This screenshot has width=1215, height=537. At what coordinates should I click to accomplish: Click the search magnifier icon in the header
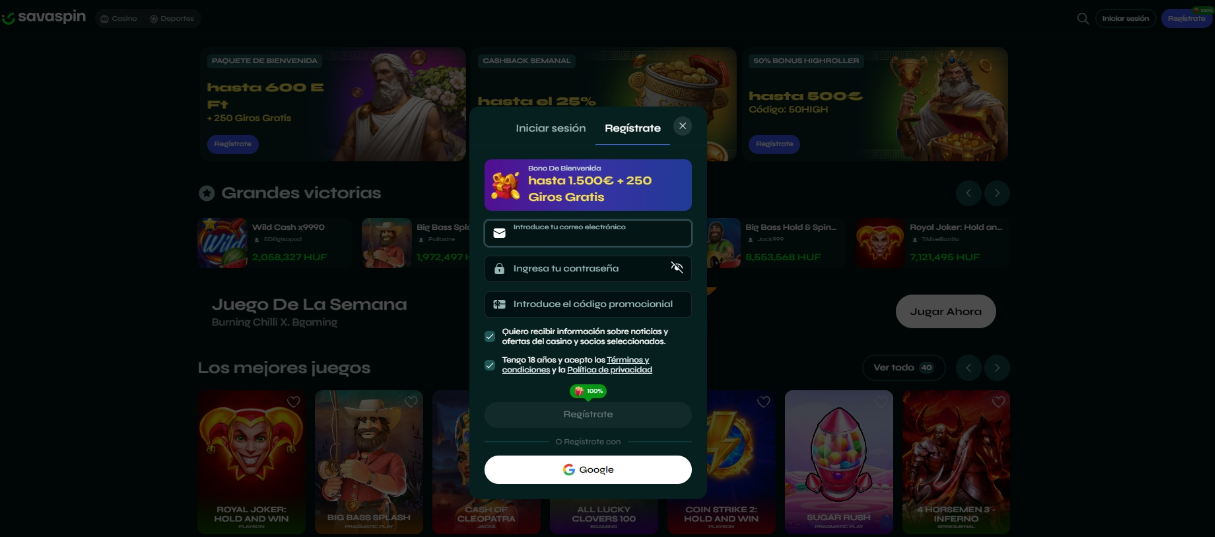click(x=1083, y=18)
